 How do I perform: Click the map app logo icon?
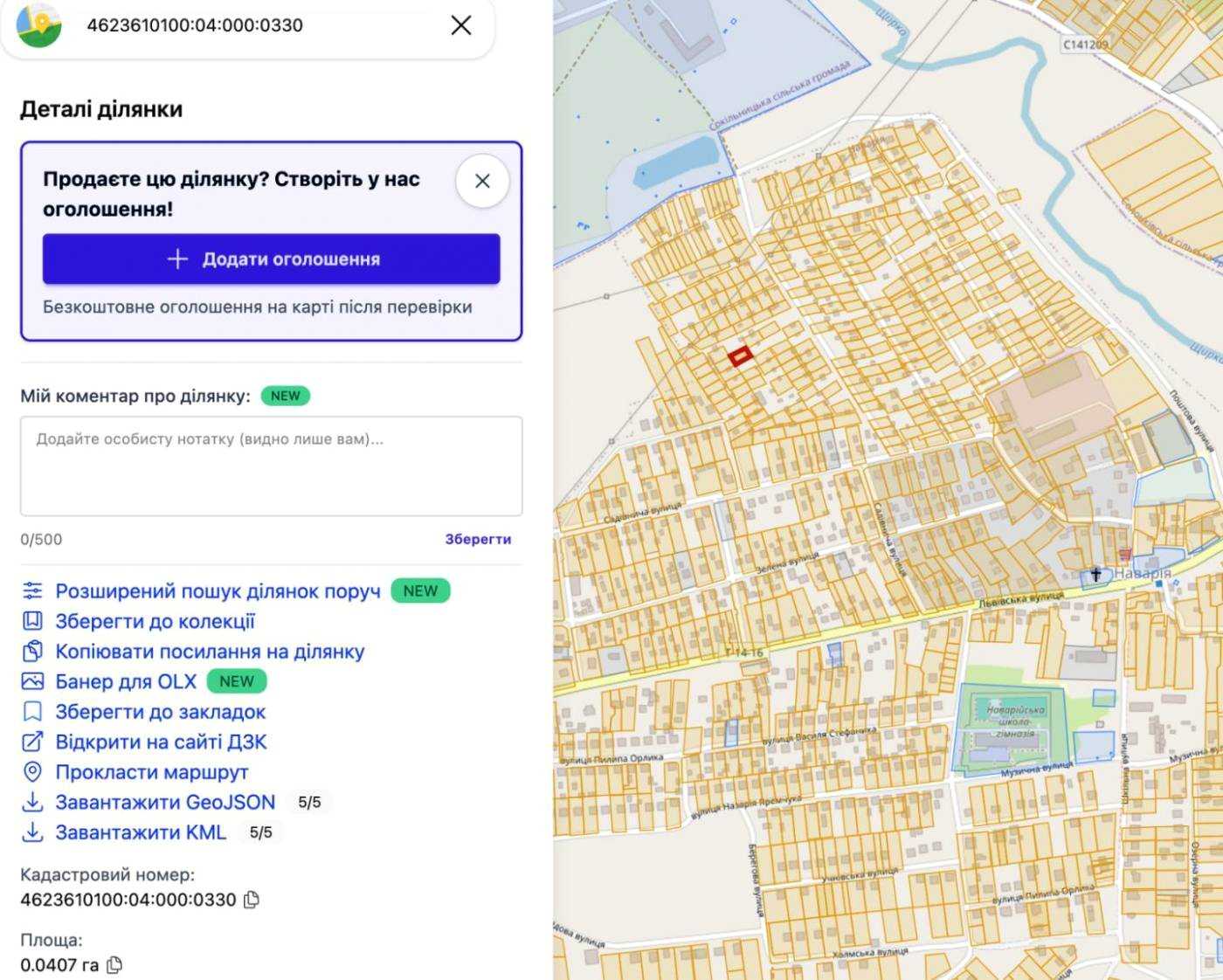[x=39, y=24]
